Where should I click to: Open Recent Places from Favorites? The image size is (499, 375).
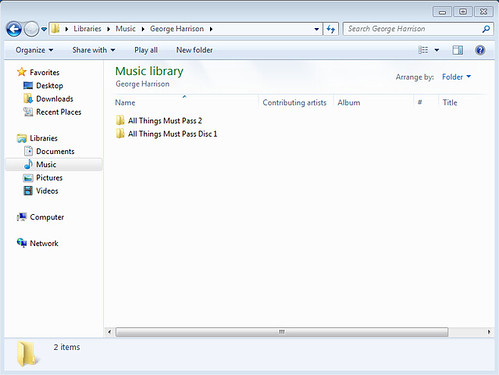pyautogui.click(x=59, y=112)
